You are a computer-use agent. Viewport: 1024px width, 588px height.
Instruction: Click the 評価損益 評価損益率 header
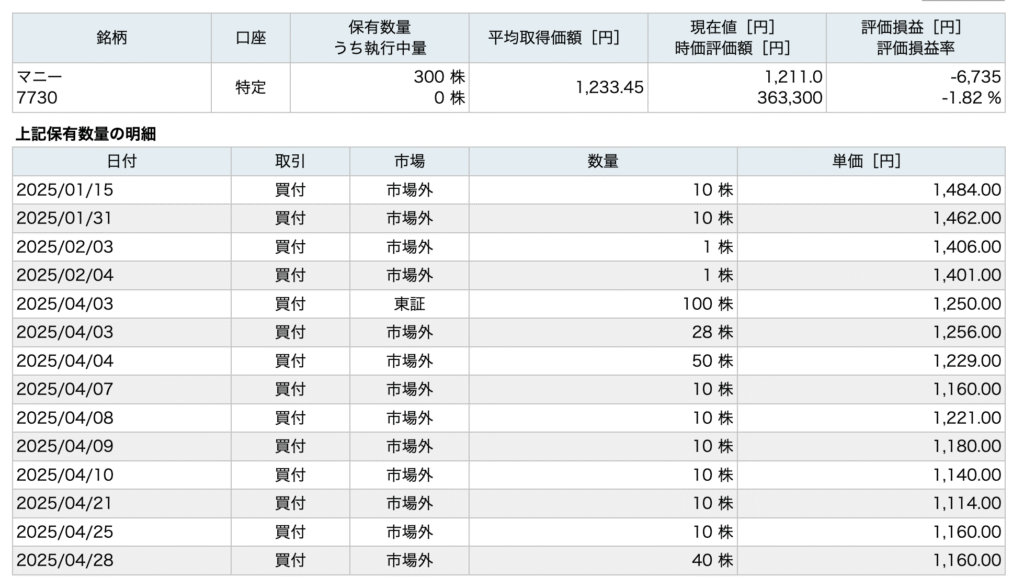pos(915,38)
